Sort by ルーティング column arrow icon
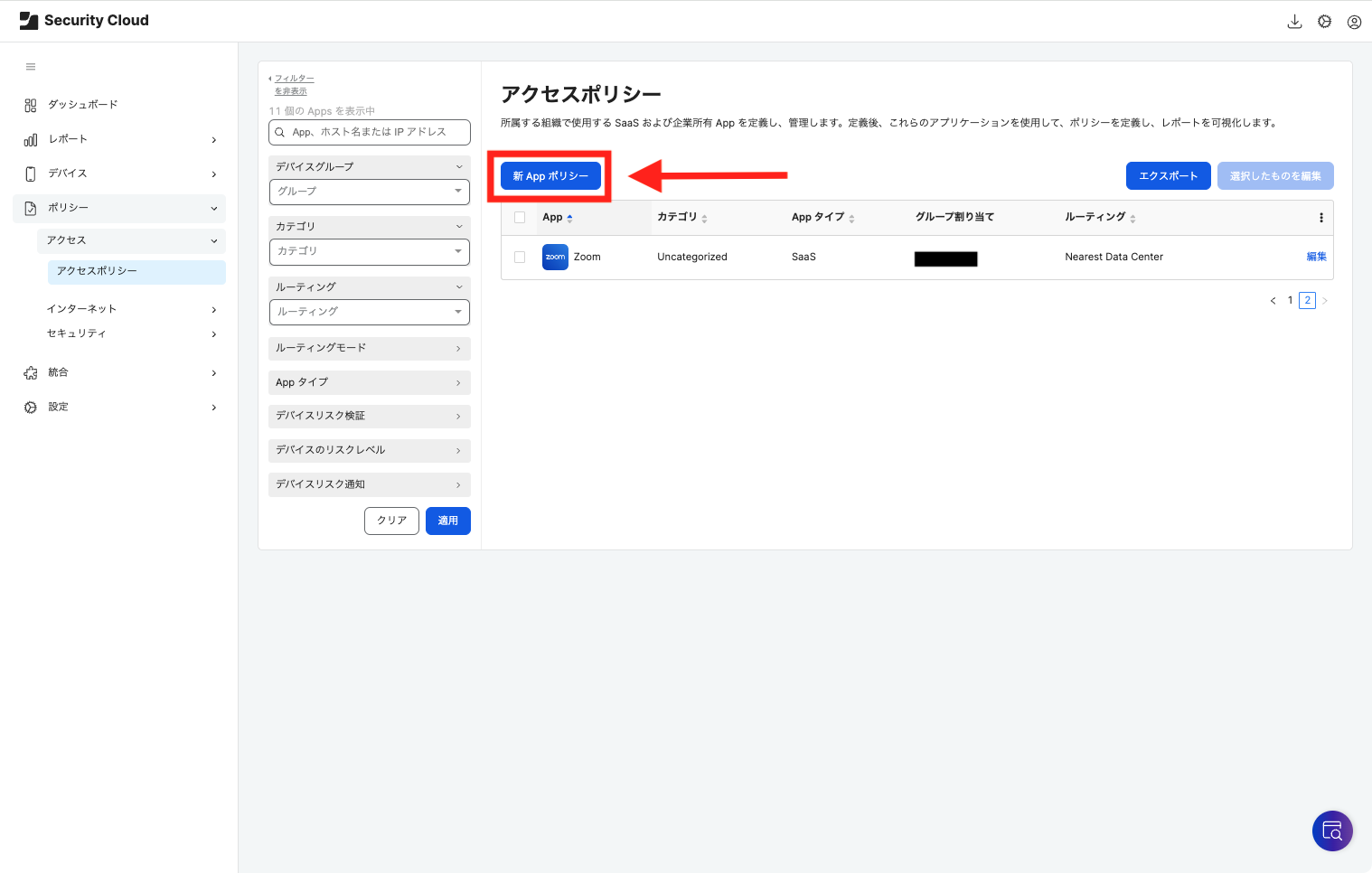1372x873 pixels. [1132, 218]
